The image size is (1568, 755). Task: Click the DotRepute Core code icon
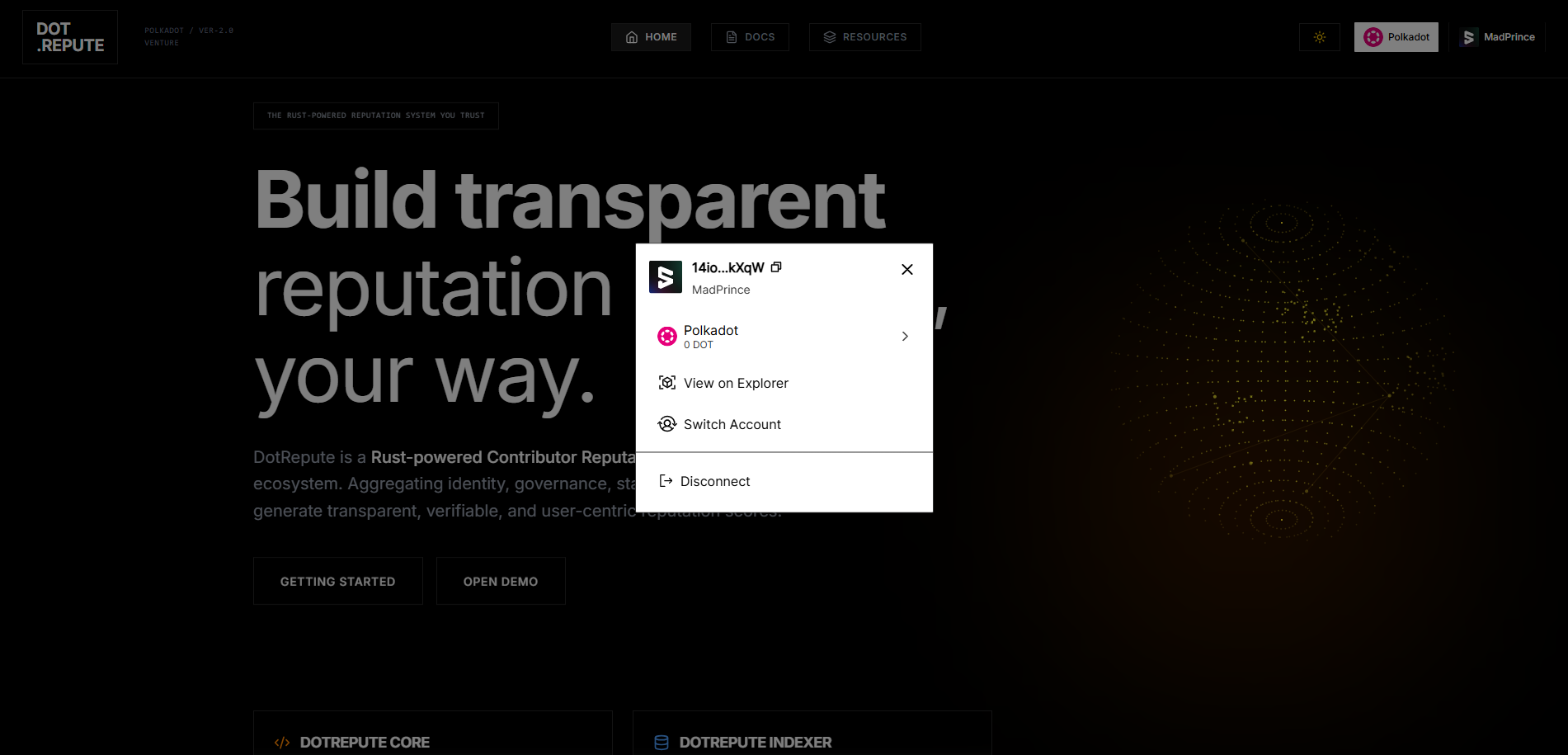[x=282, y=743]
